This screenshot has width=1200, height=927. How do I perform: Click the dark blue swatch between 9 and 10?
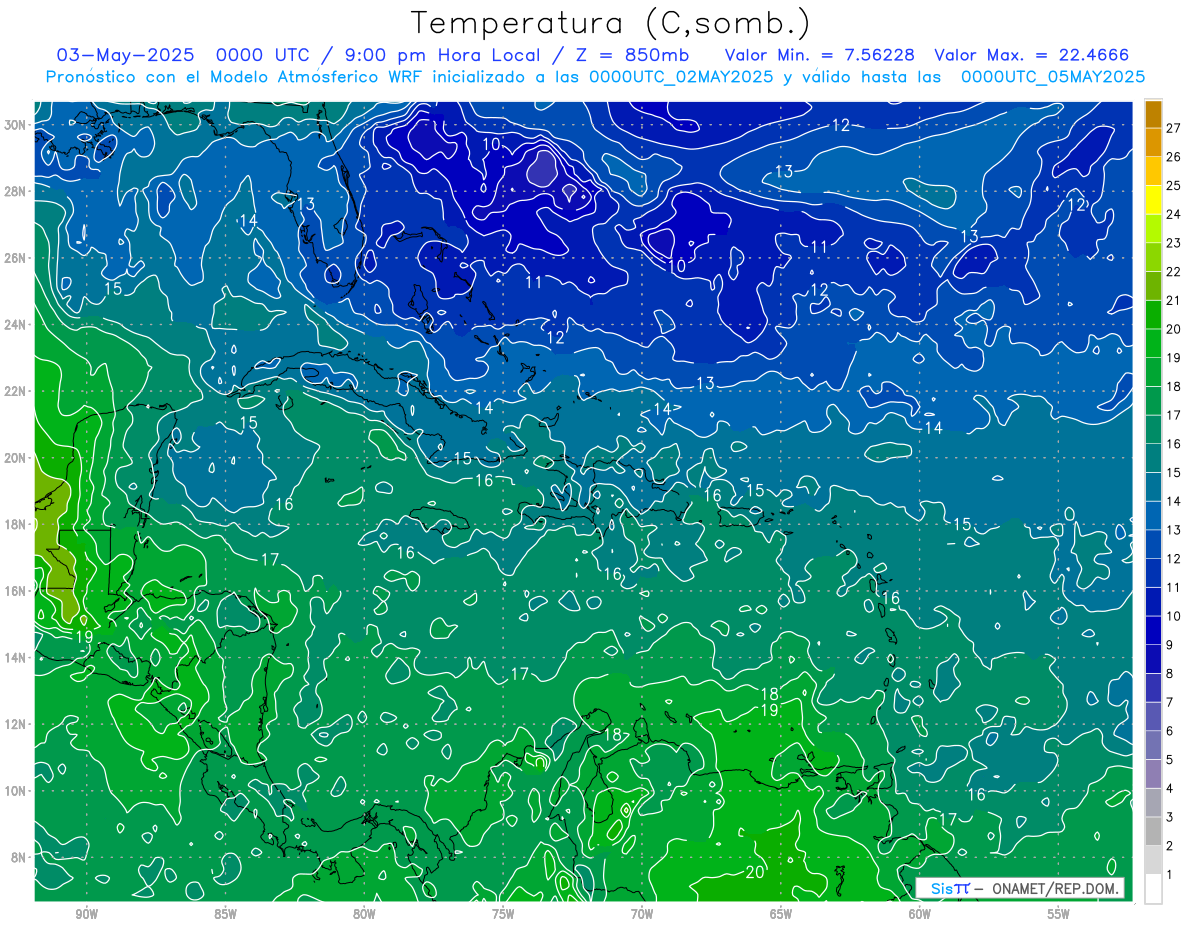(x=1153, y=630)
